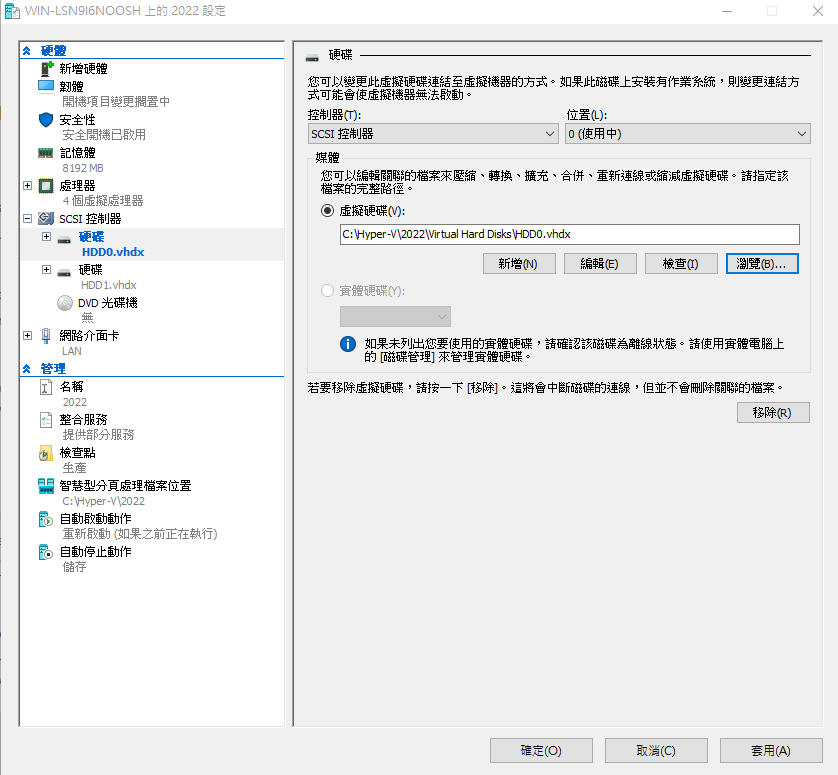Select the 韌體 settings item
Screen dimensions: 838x775
pyautogui.click(x=72, y=87)
